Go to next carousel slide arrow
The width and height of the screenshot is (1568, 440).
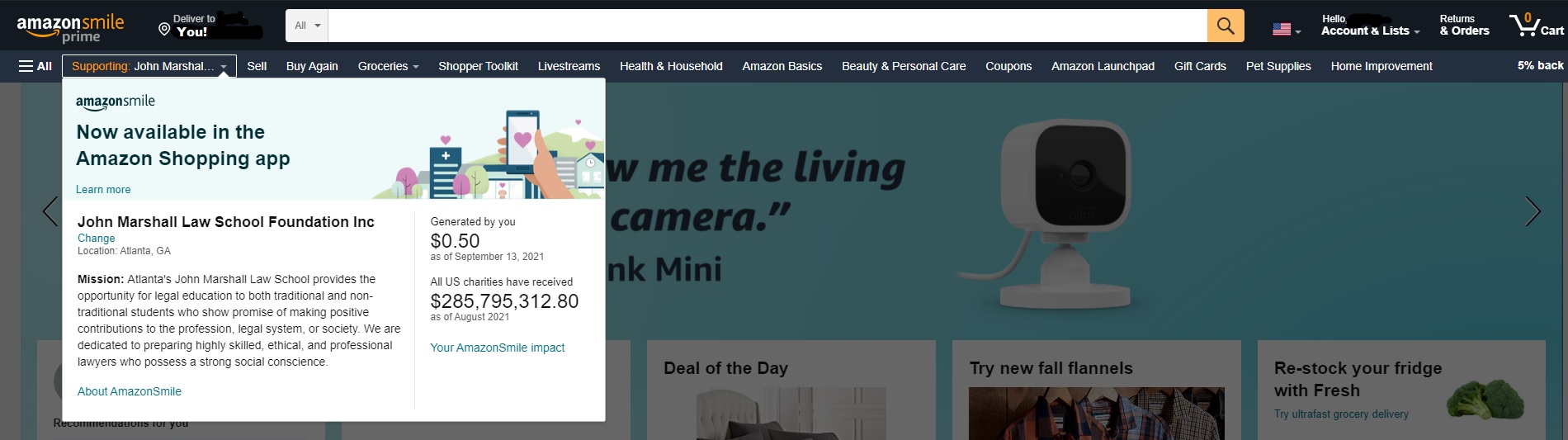click(x=1533, y=211)
